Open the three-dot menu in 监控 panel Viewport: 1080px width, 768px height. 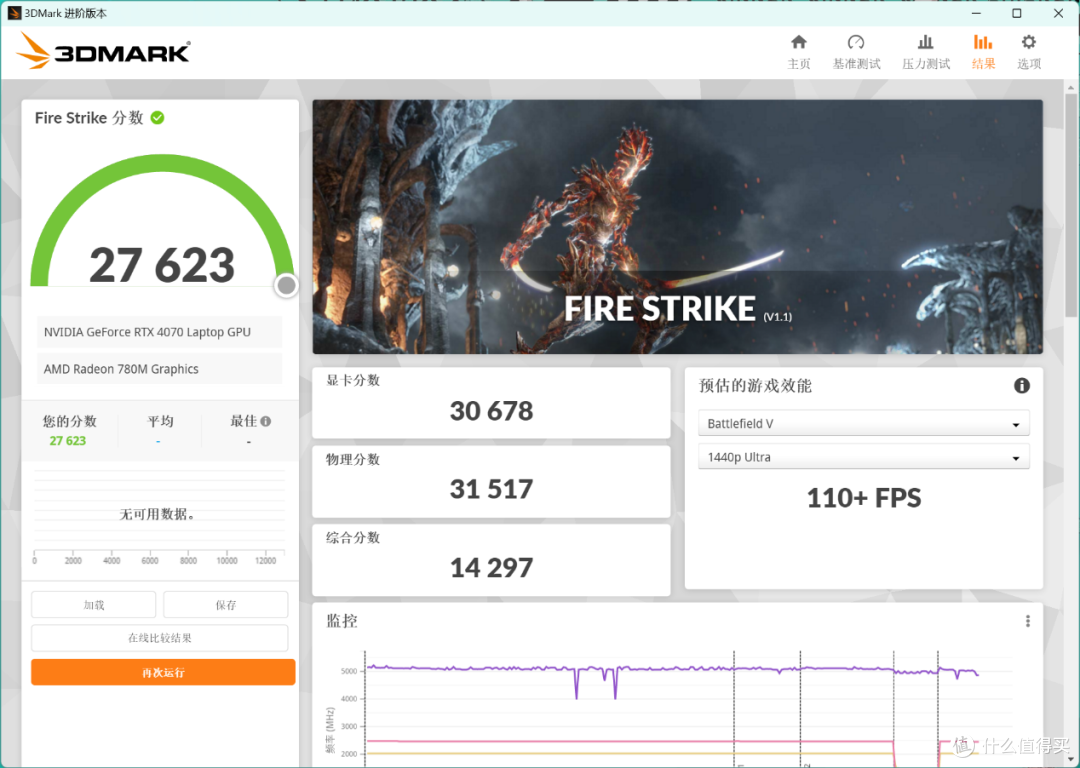(x=1028, y=621)
